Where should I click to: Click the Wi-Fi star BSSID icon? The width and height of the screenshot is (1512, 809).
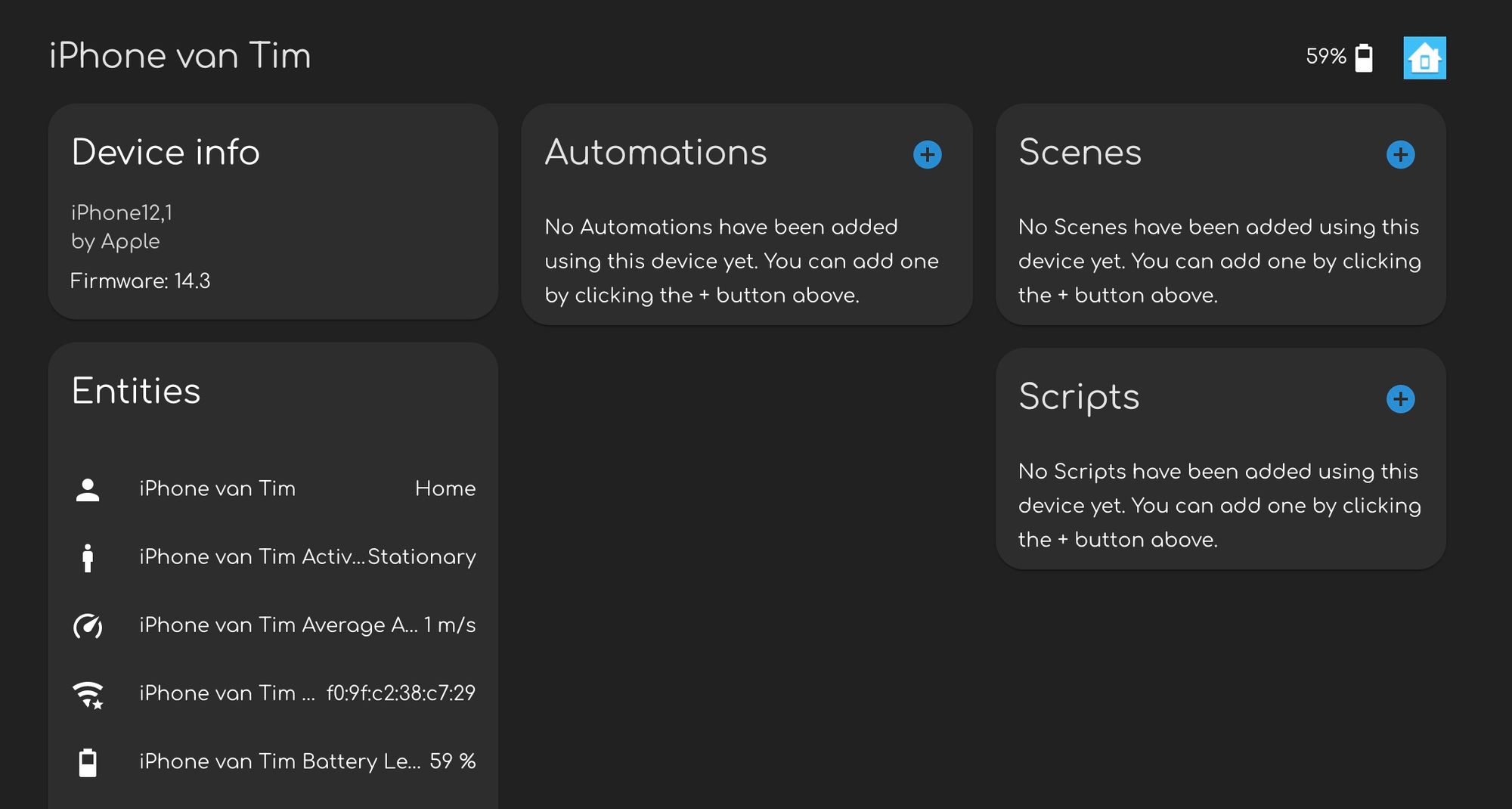(88, 694)
